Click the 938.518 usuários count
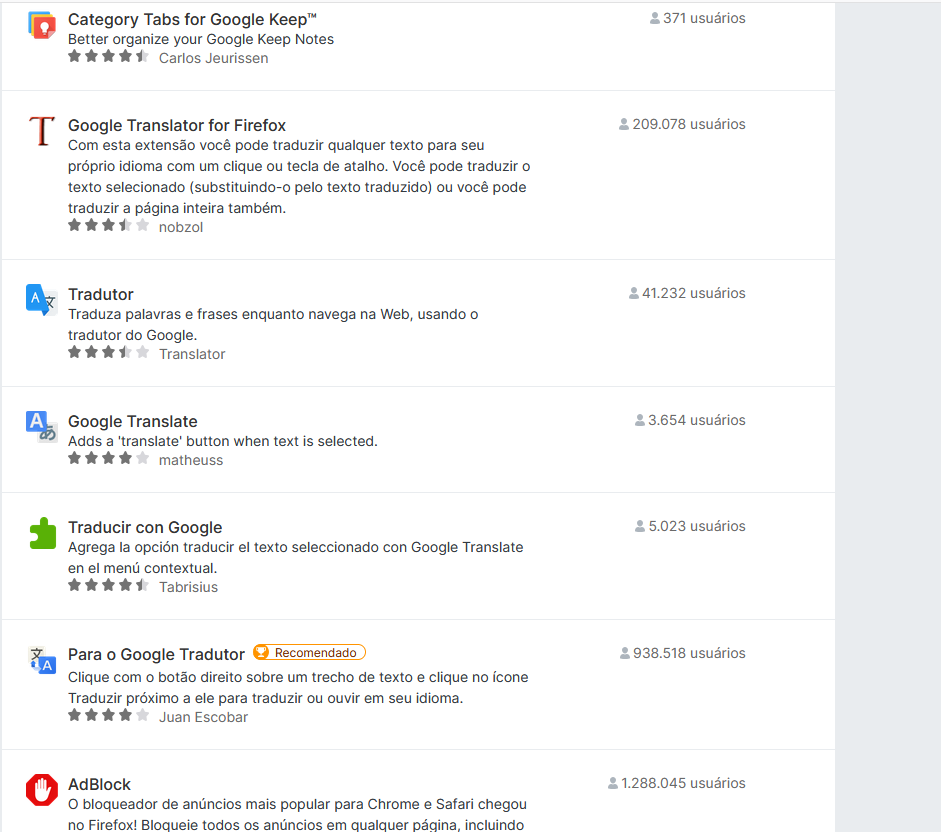Image resolution: width=941 pixels, height=832 pixels. (683, 653)
